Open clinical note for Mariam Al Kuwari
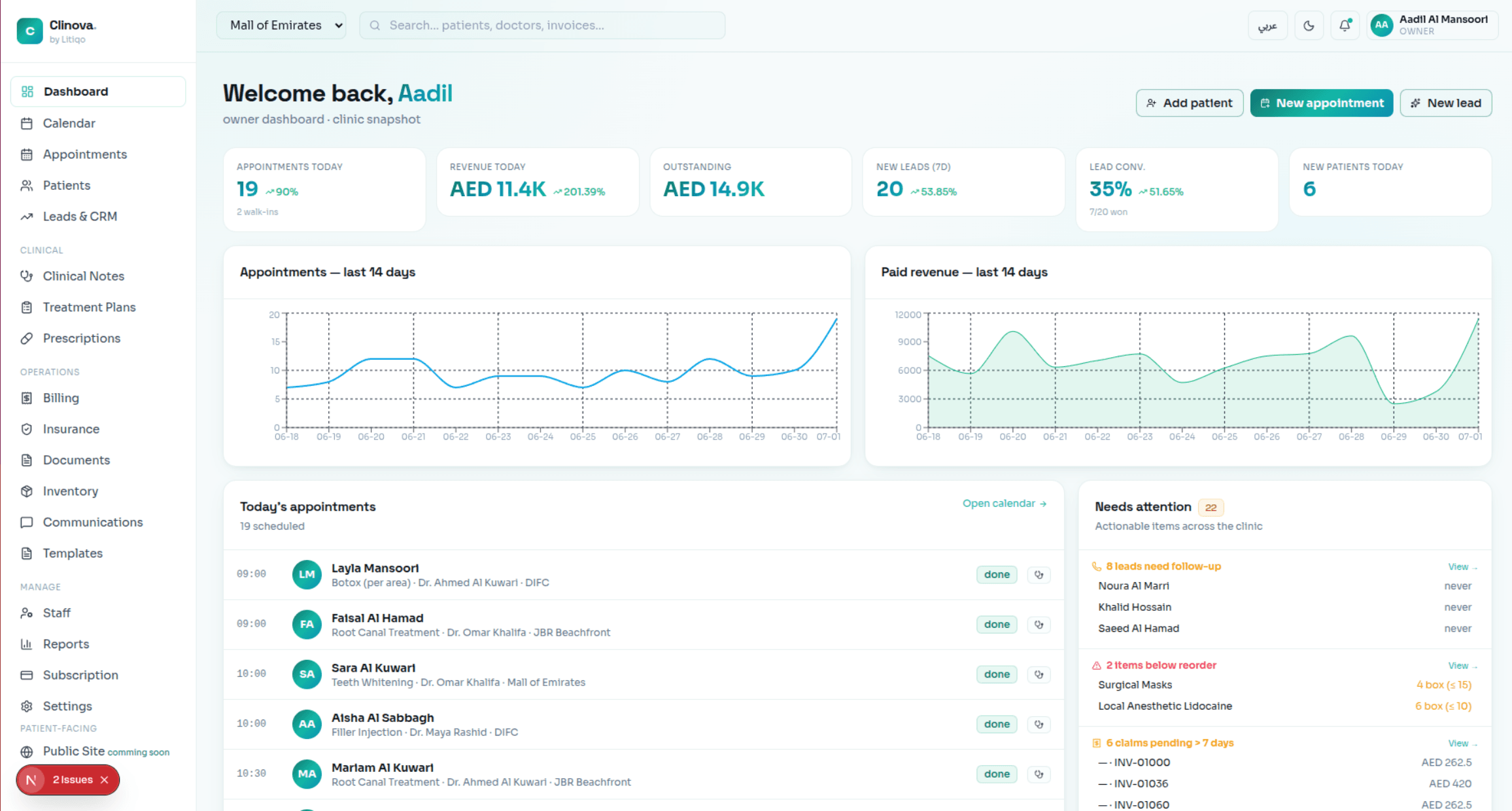 [1039, 774]
